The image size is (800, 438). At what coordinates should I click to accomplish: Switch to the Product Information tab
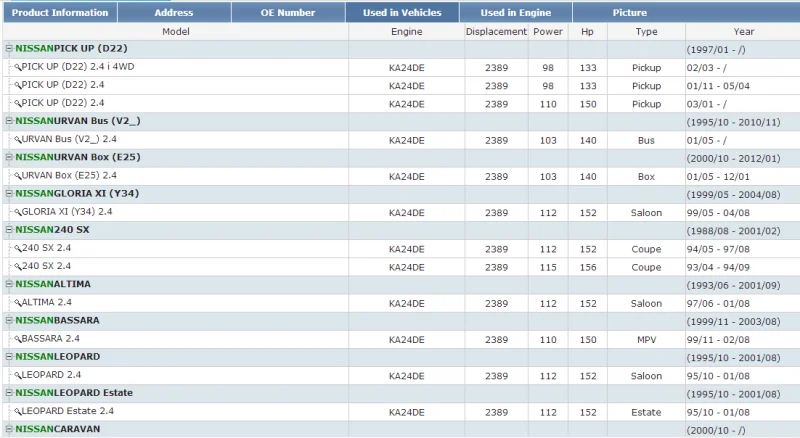click(x=60, y=13)
